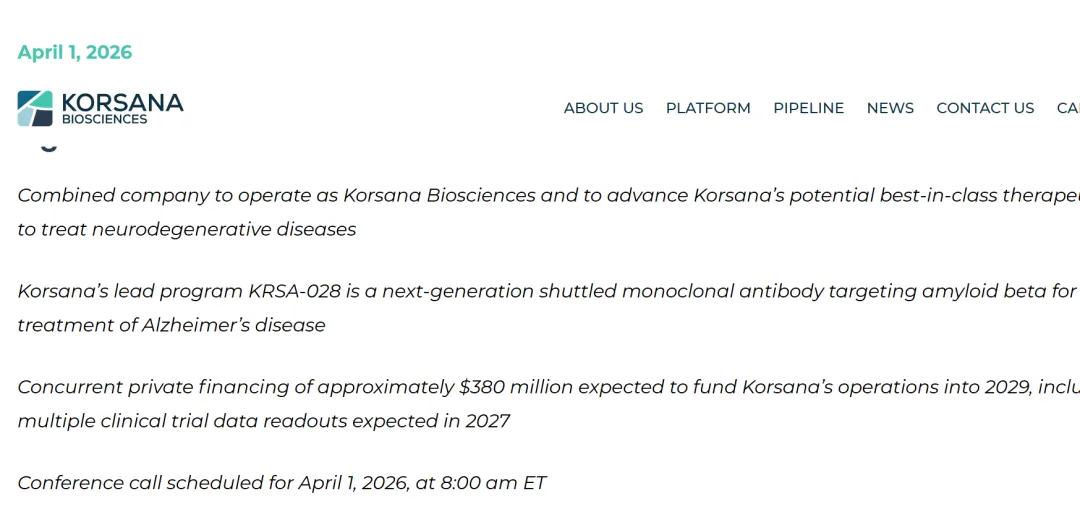
Task: Click the April 1, 2026 date label
Action: [75, 52]
